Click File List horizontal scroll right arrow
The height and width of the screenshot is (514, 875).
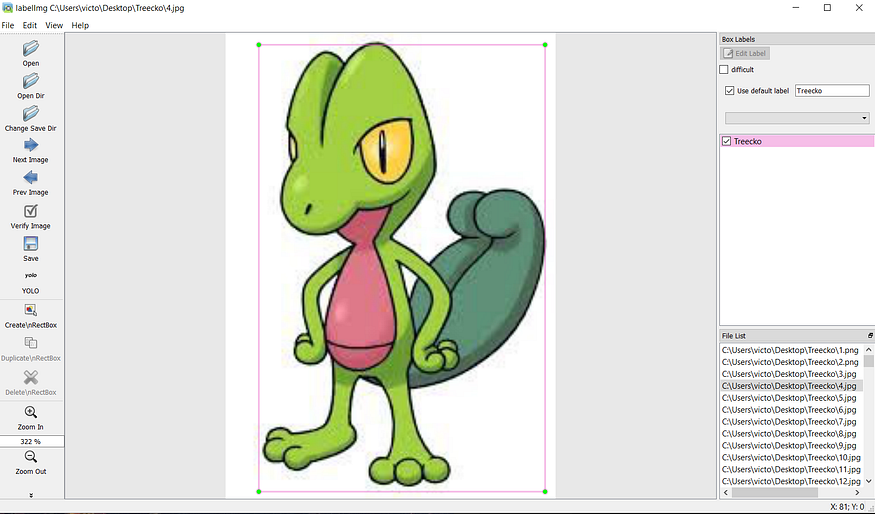point(858,493)
